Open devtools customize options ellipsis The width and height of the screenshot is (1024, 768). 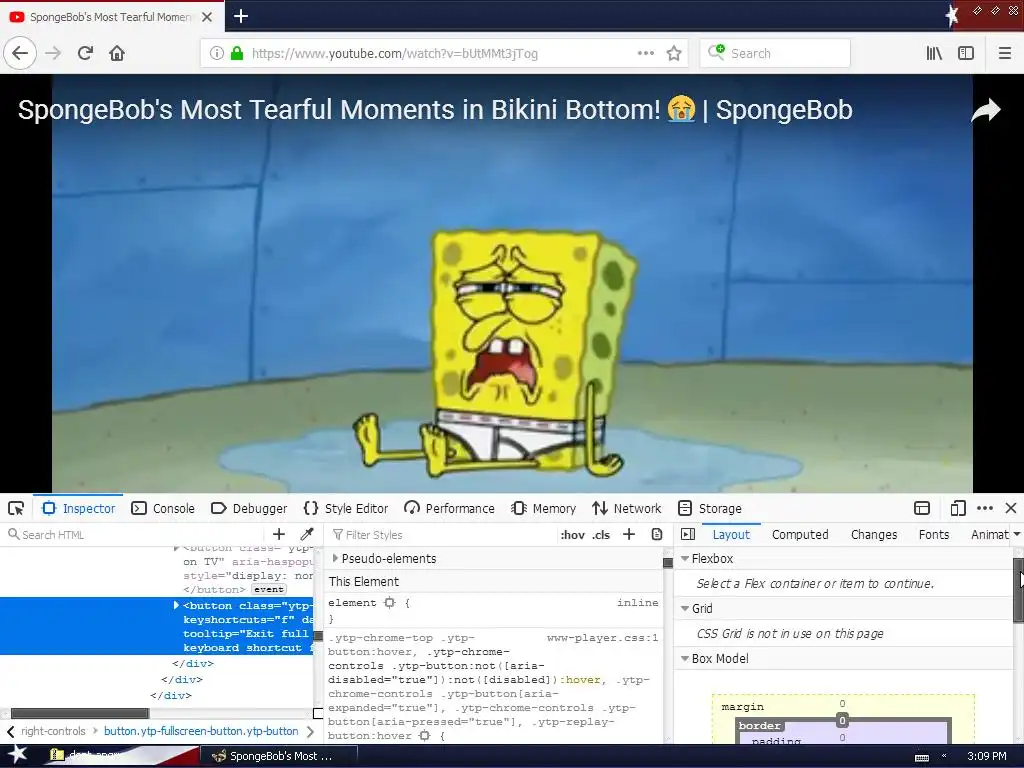[x=985, y=508]
